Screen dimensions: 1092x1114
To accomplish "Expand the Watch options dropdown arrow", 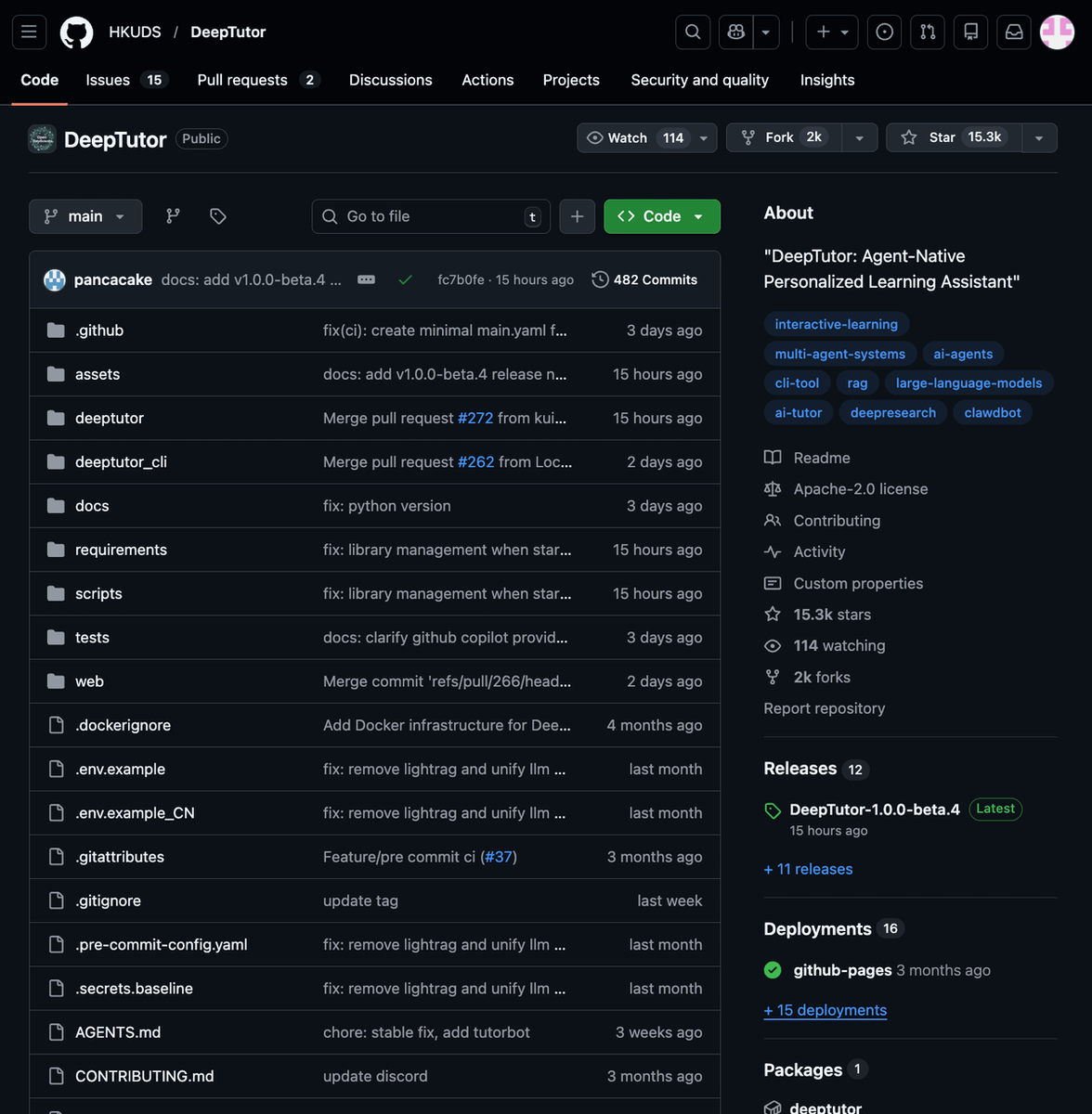I will 704,138.
